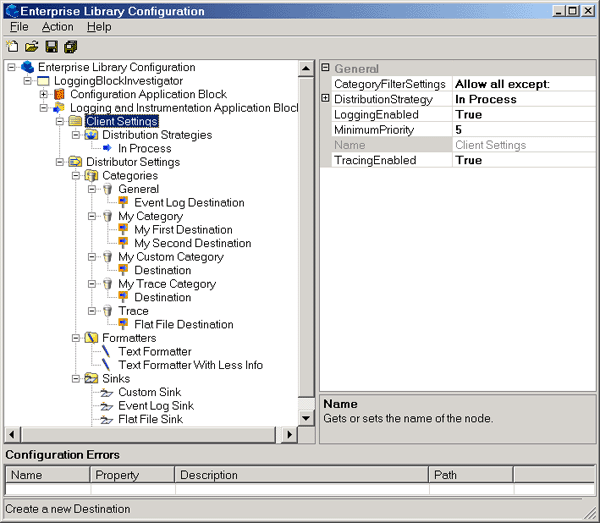Screen dimensions: 600x523
Task: Click the Save All toolbar icon
Action: click(71, 47)
